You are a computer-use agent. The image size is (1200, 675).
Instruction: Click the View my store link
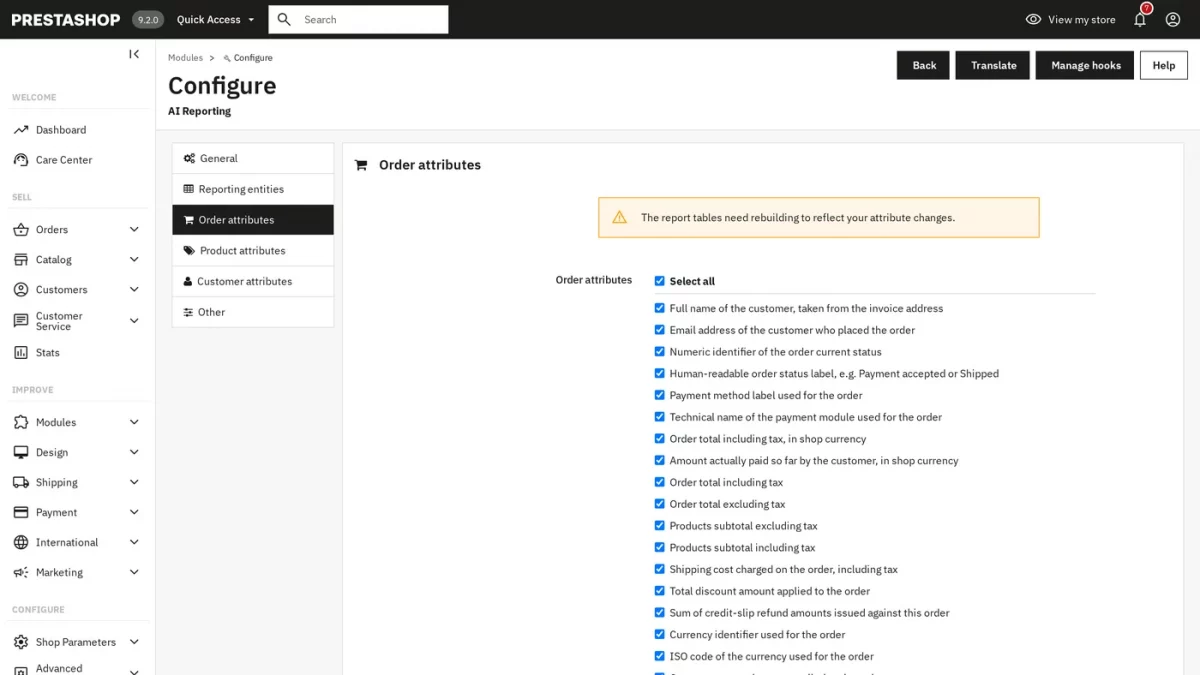(x=1070, y=19)
